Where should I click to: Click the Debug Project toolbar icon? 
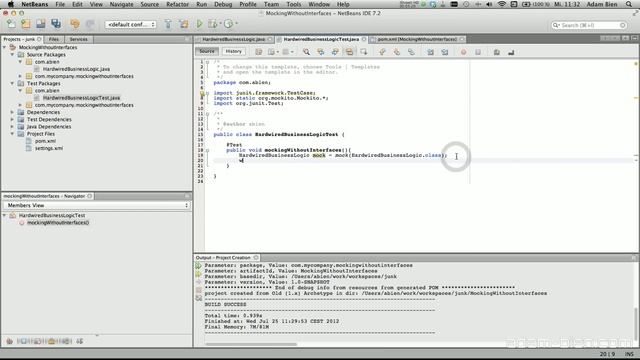212,24
